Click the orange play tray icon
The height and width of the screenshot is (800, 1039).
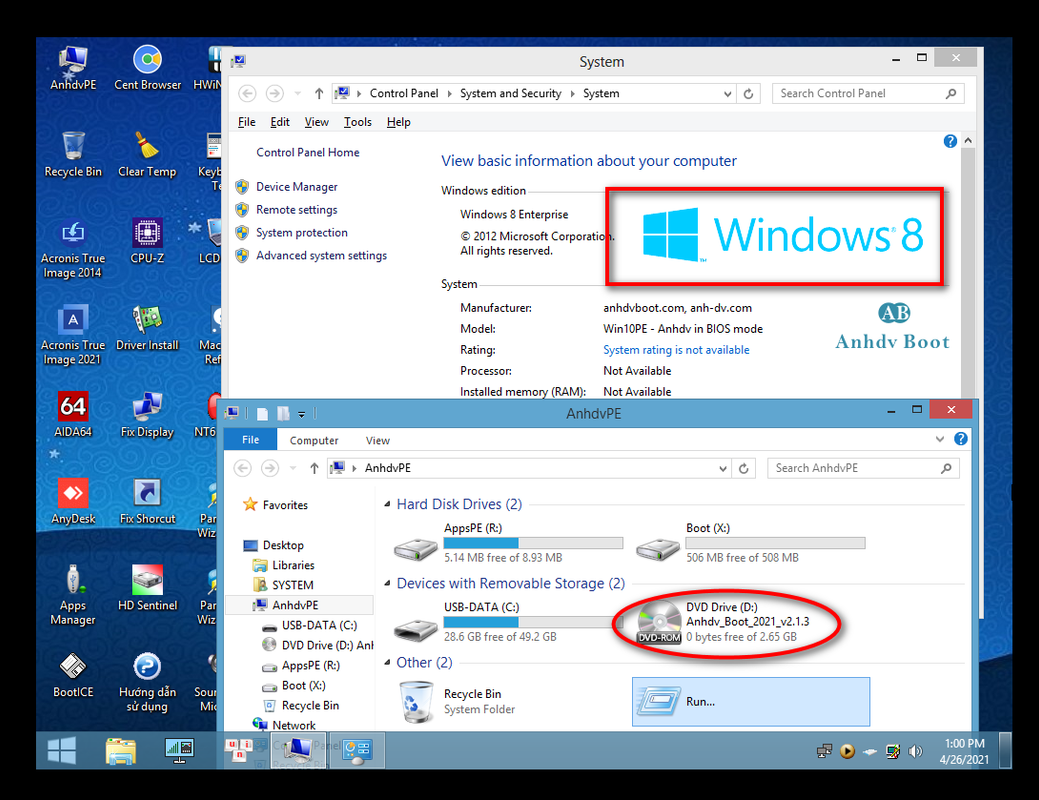847,751
